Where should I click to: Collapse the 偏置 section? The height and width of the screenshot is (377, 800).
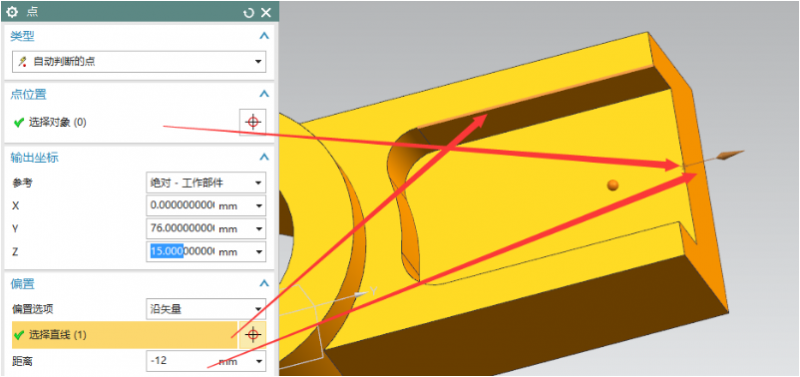pyautogui.click(x=264, y=283)
